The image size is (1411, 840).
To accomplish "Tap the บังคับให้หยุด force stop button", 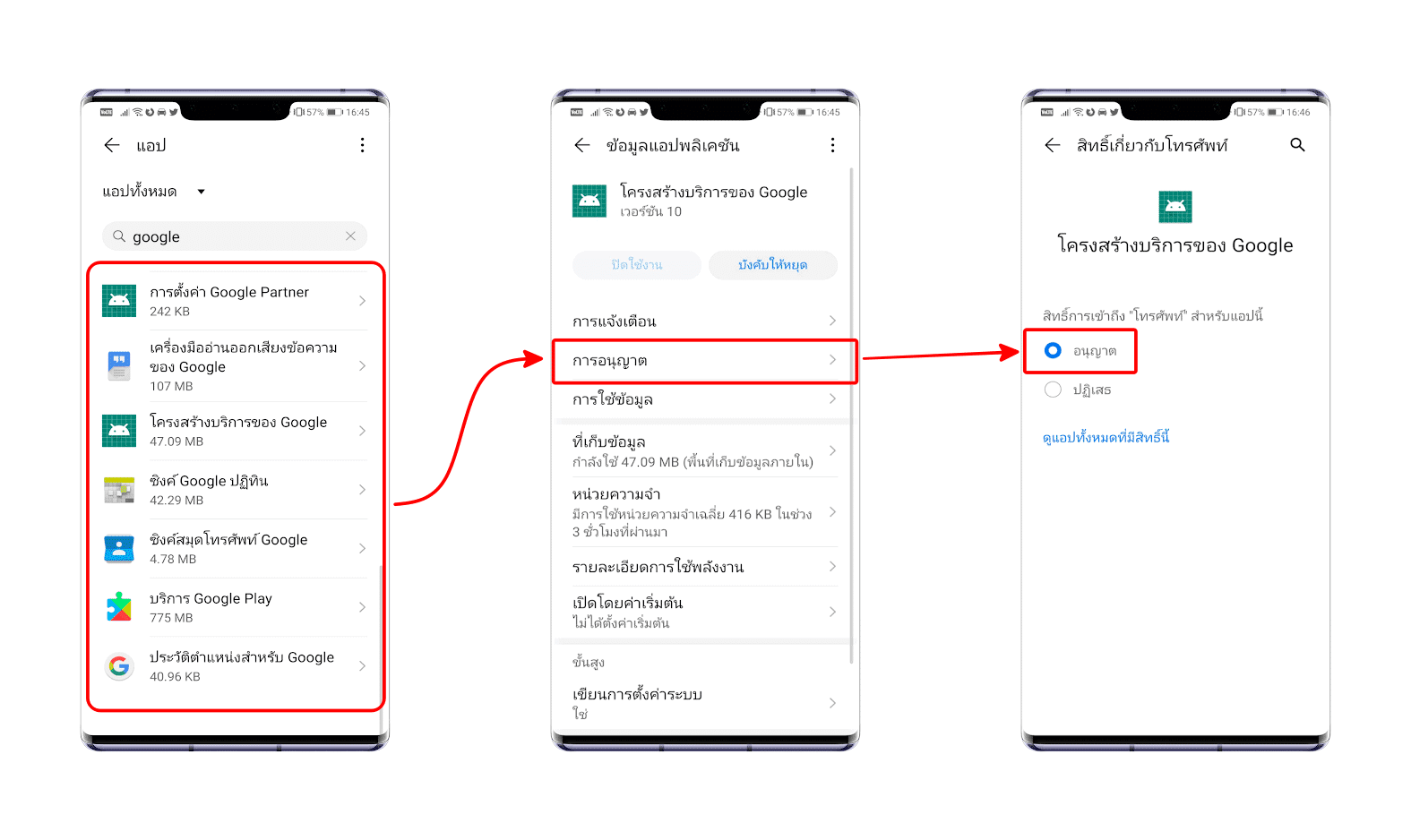I will [773, 265].
